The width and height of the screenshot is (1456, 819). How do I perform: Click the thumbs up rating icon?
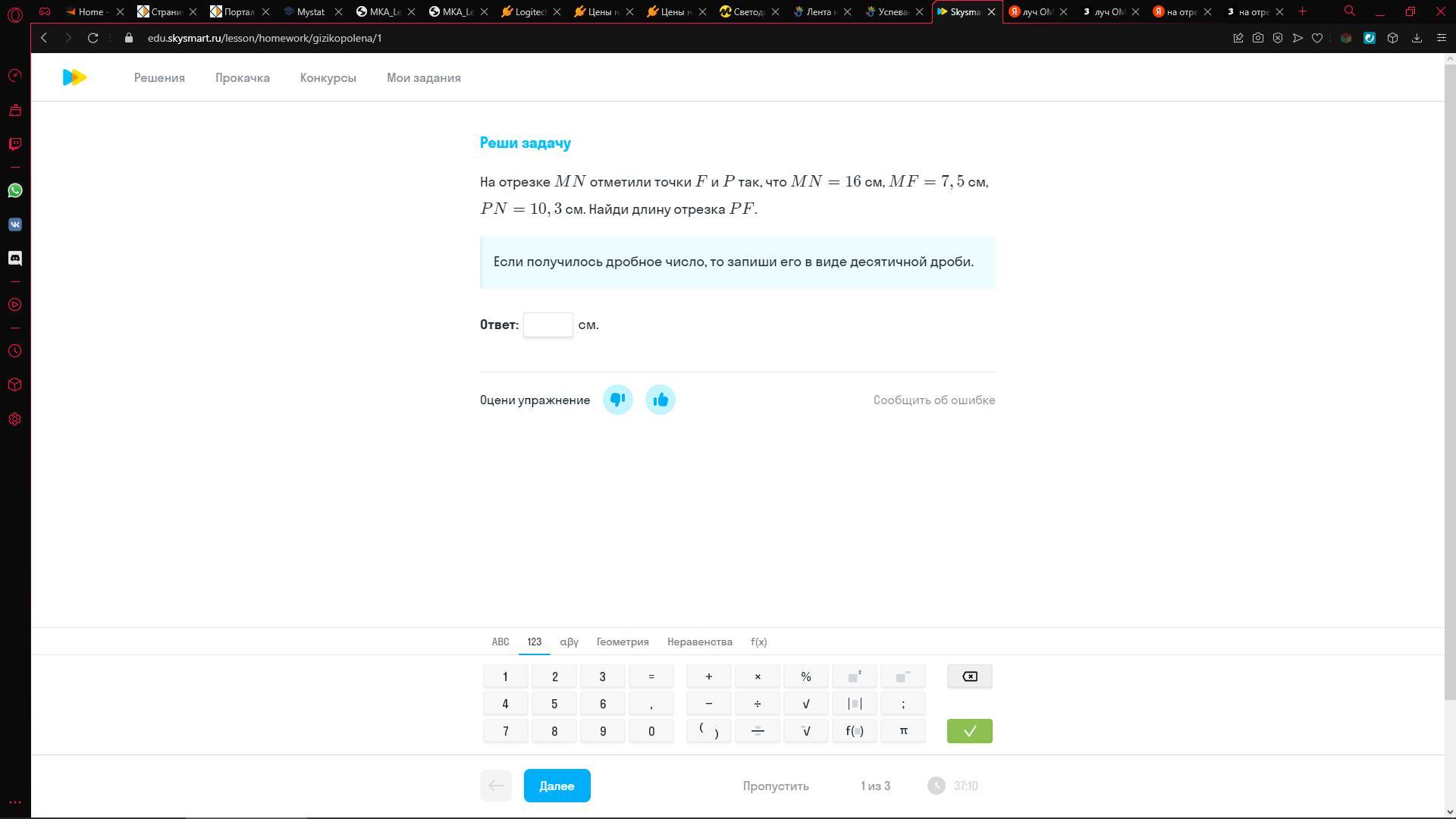click(x=660, y=400)
